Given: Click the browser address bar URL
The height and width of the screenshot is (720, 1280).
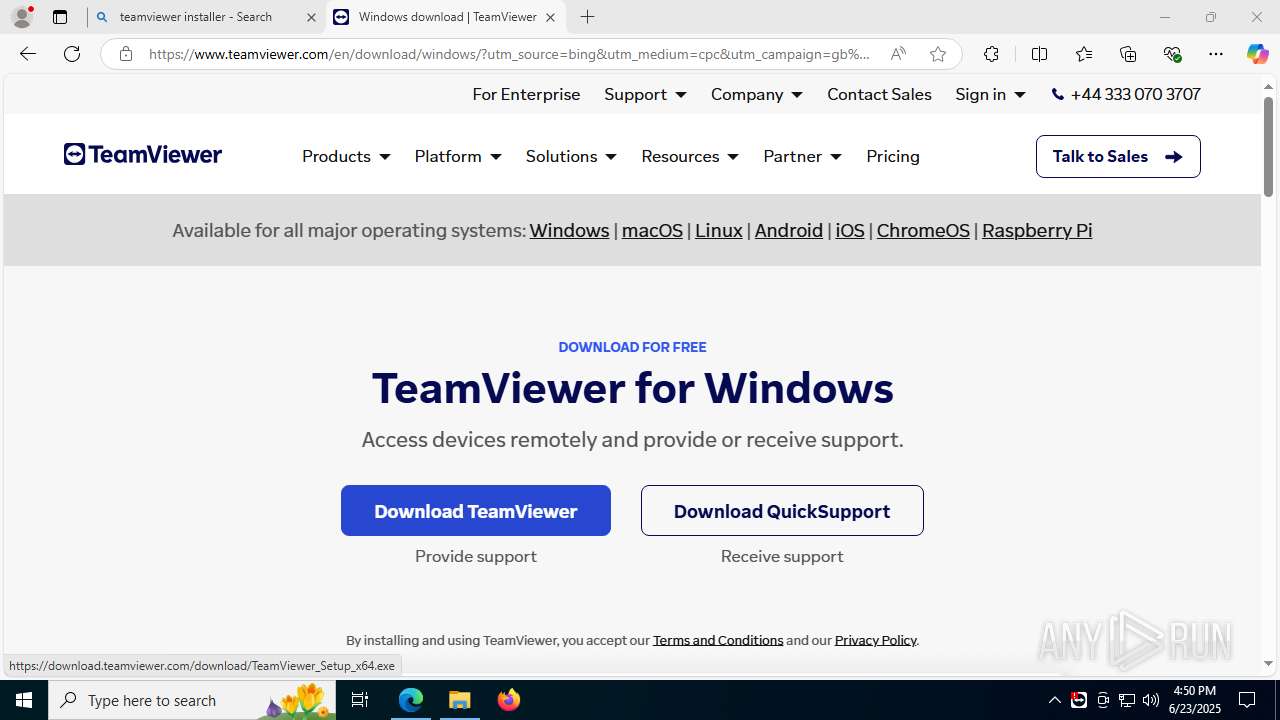Looking at the screenshot, I should pyautogui.click(x=510, y=54).
